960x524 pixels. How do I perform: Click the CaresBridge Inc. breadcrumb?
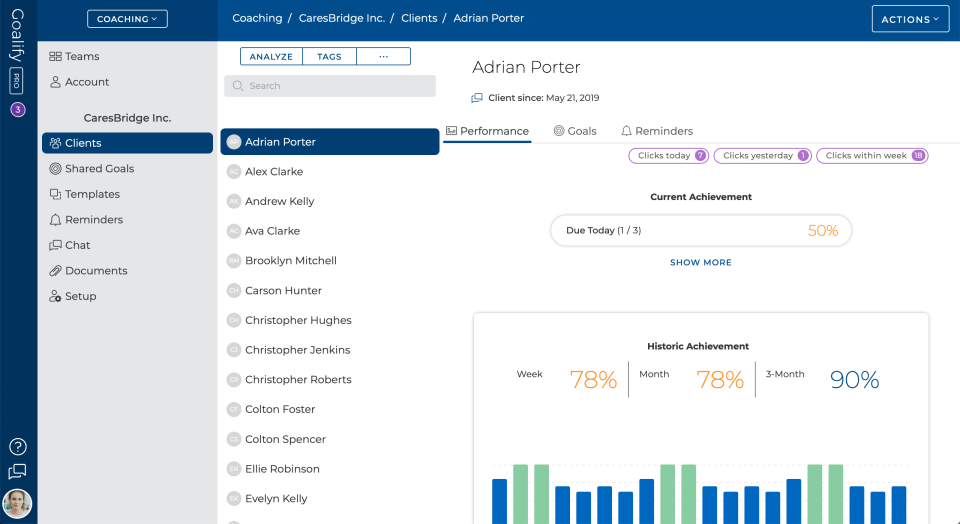point(342,18)
